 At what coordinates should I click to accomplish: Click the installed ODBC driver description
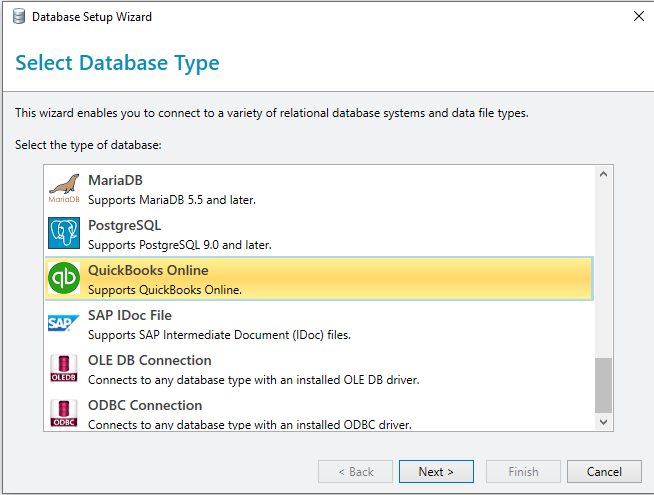point(250,425)
